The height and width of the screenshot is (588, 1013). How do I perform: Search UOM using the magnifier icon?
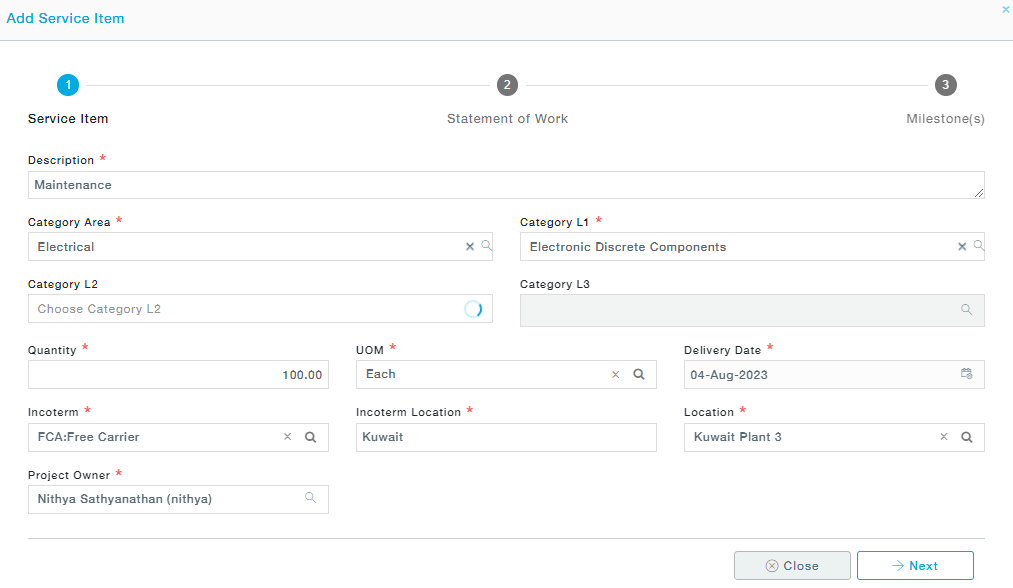[x=639, y=375]
